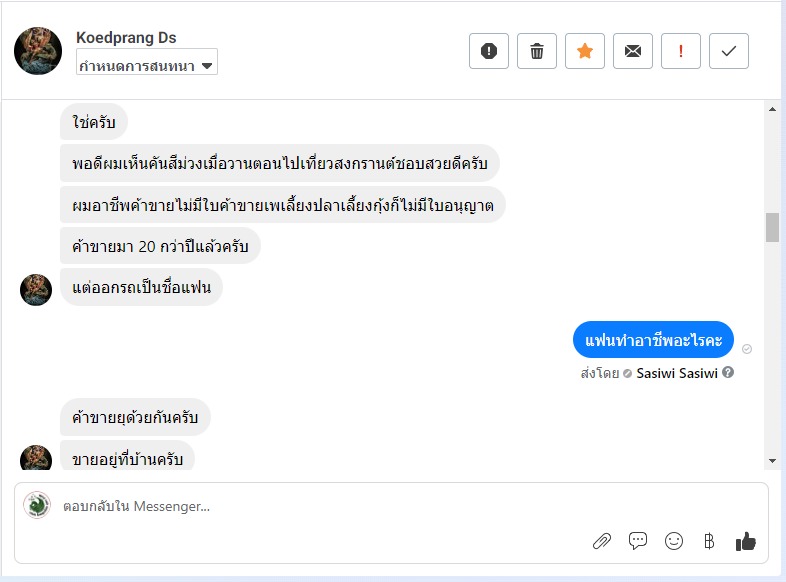Click the chat scrollbar down arrow
786x582 pixels.
772,460
